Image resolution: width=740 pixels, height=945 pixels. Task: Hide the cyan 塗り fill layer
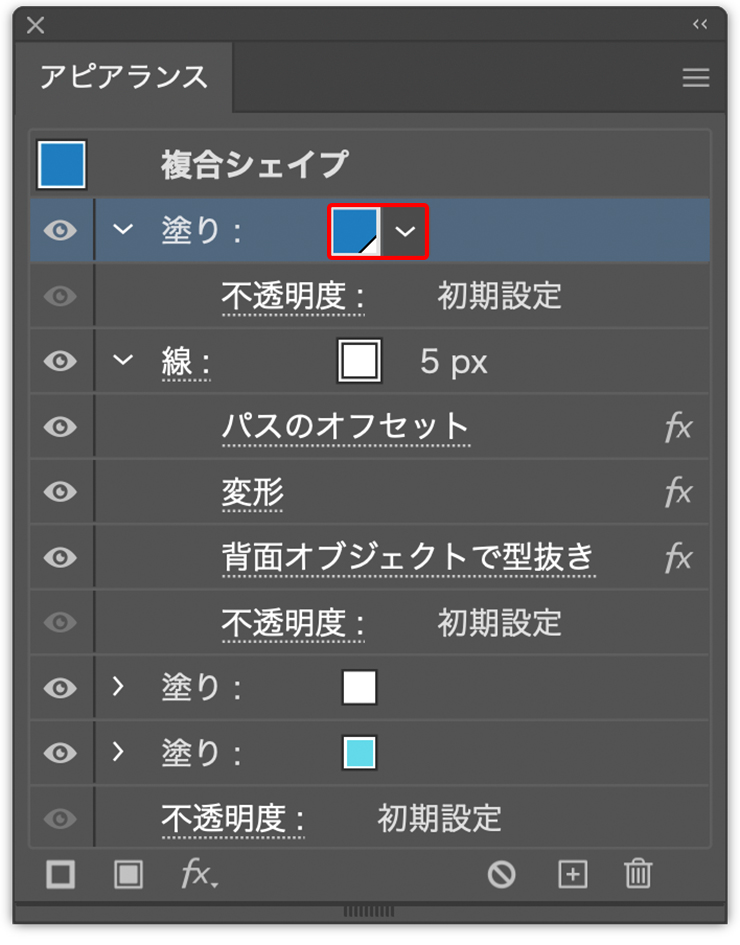[x=61, y=752]
